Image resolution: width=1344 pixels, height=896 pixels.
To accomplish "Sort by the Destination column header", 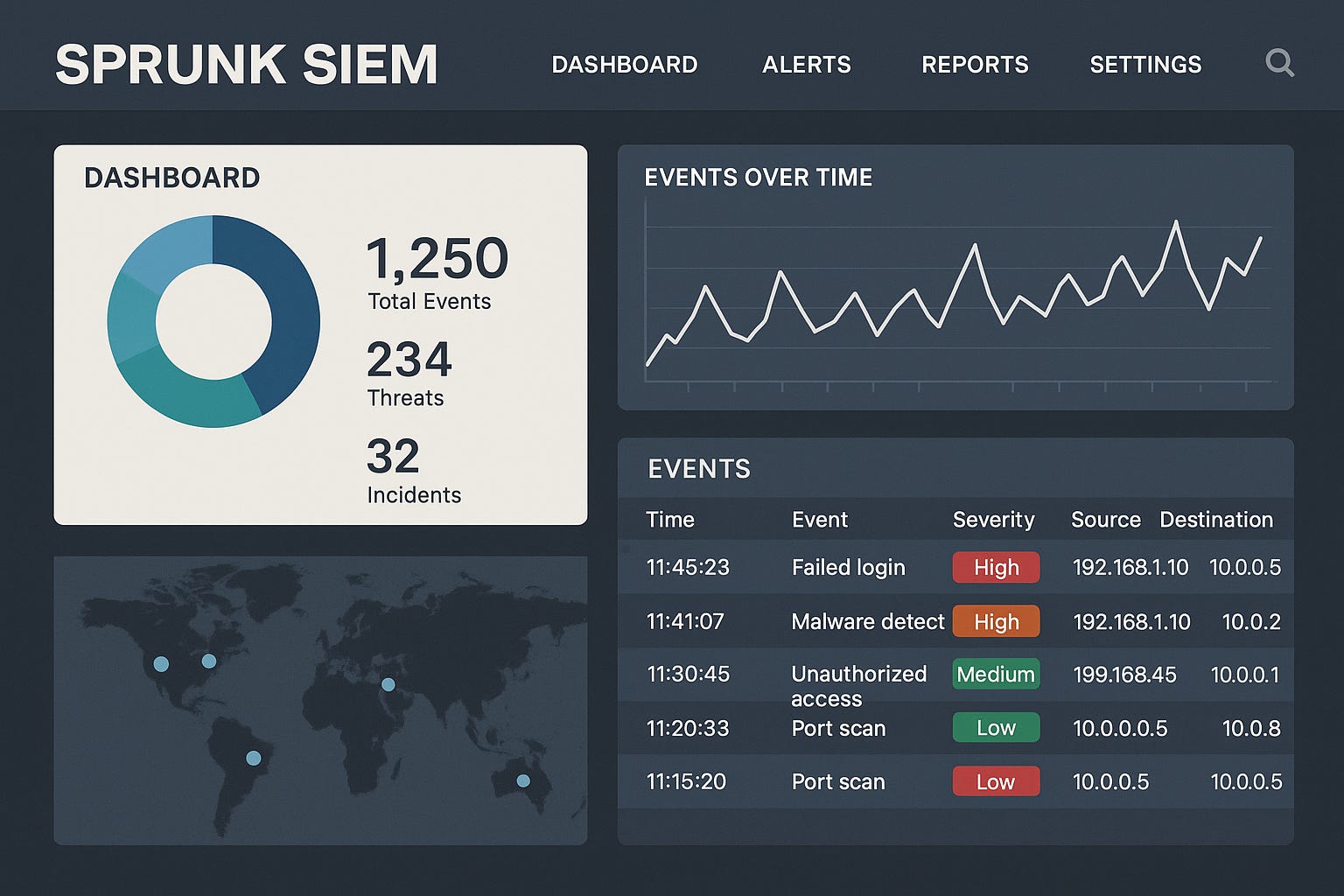I will tap(1216, 520).
